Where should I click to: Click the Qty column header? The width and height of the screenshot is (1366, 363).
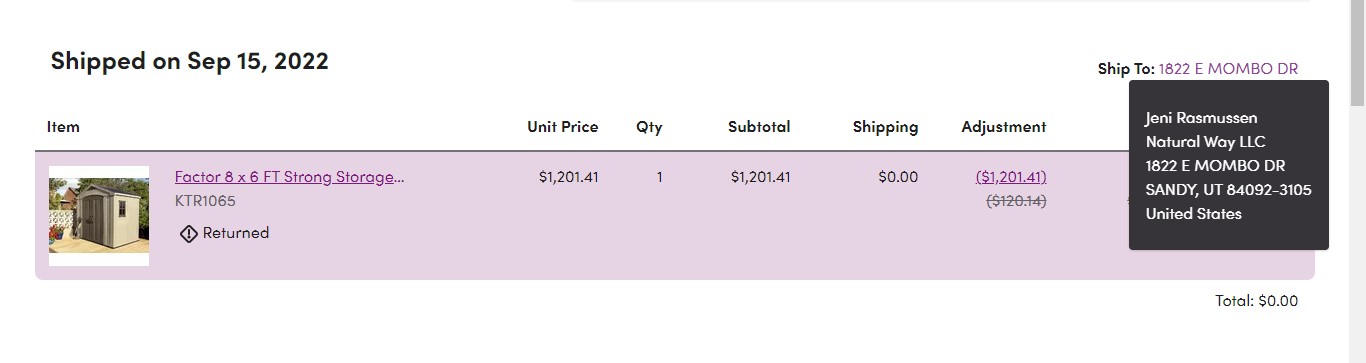coord(649,127)
